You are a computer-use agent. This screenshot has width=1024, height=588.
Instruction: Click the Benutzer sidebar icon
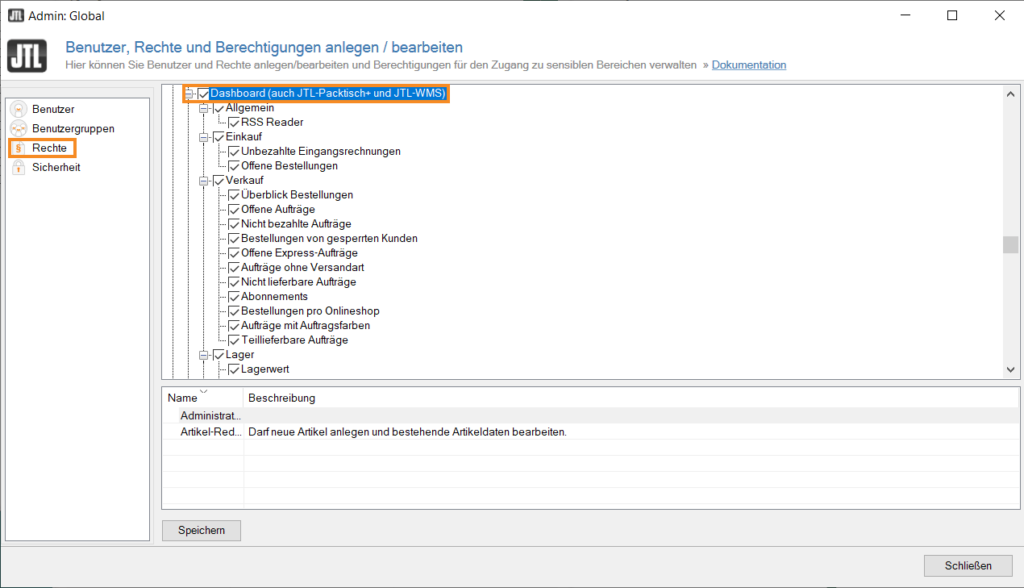point(18,109)
